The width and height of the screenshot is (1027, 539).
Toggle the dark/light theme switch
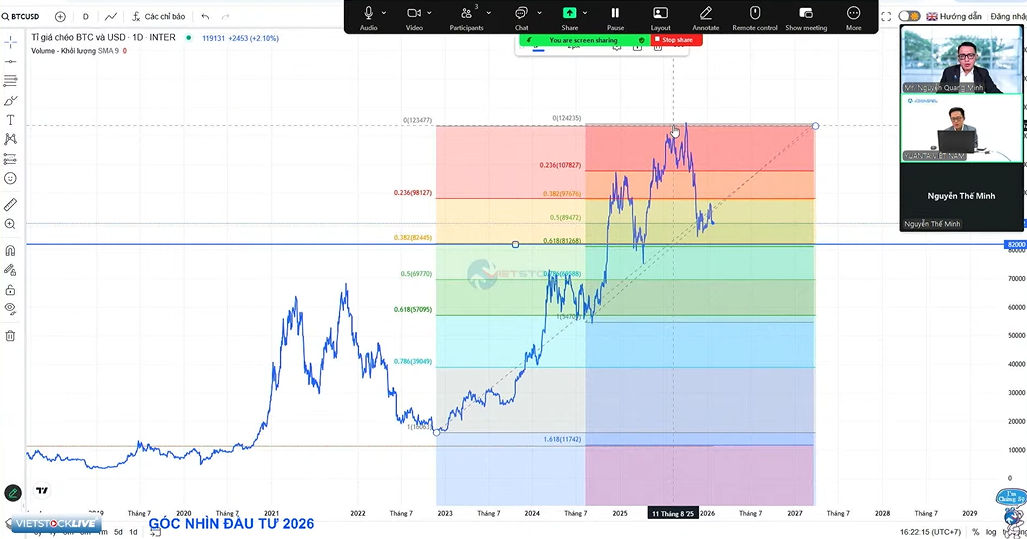pos(909,16)
